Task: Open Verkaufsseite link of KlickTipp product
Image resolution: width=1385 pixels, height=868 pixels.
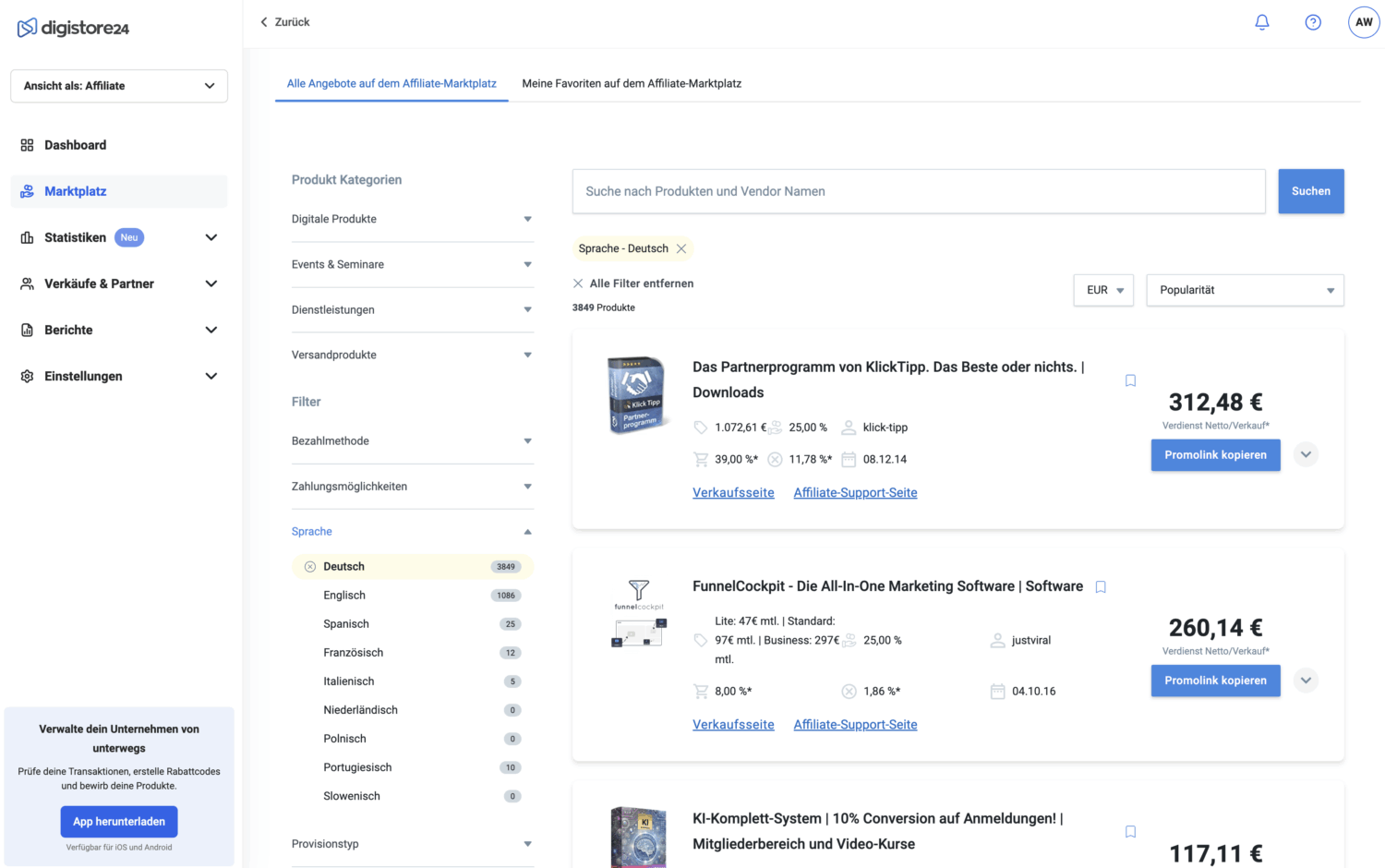Action: pyautogui.click(x=733, y=493)
